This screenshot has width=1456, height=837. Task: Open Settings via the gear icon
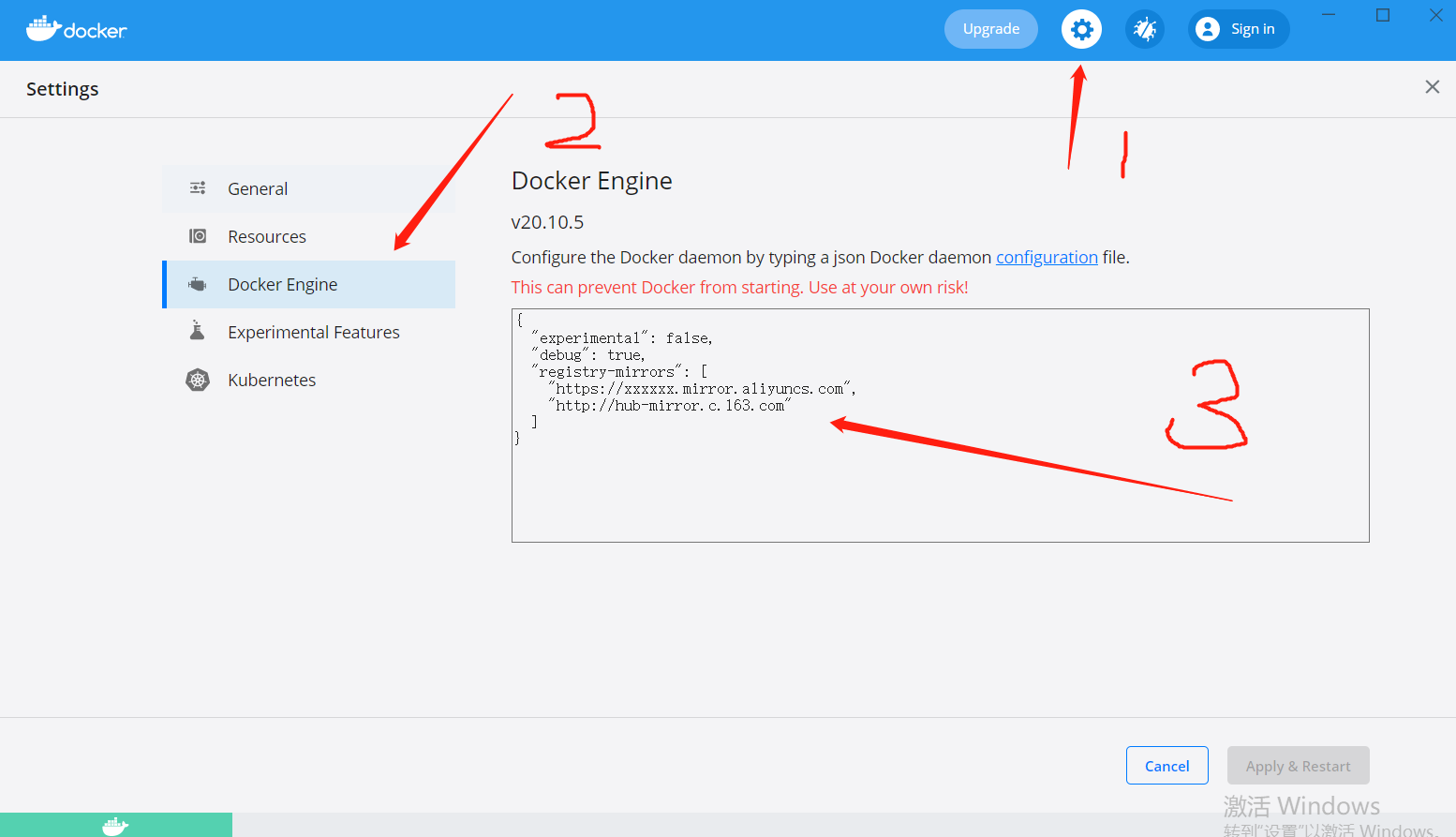(x=1081, y=29)
